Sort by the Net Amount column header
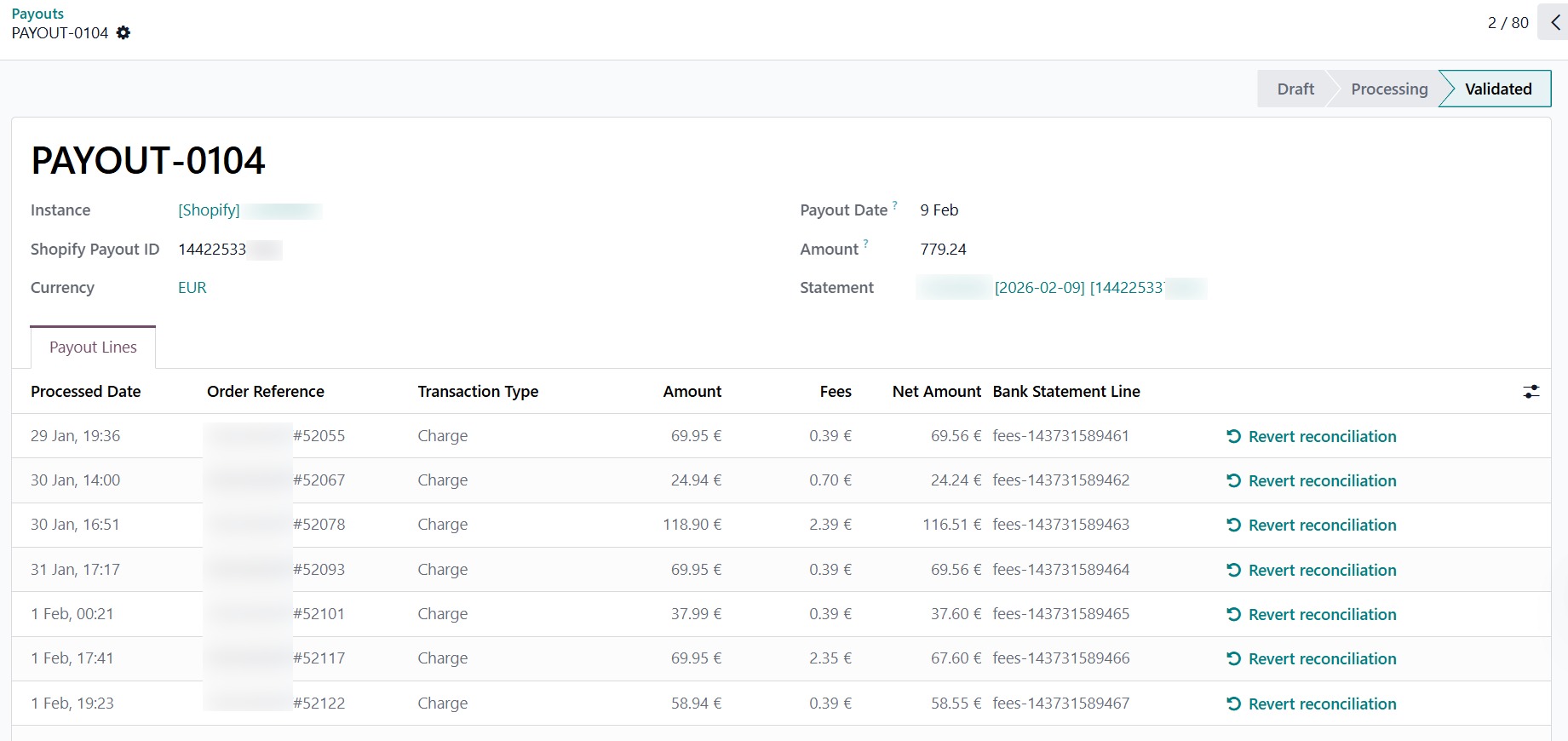 point(936,391)
